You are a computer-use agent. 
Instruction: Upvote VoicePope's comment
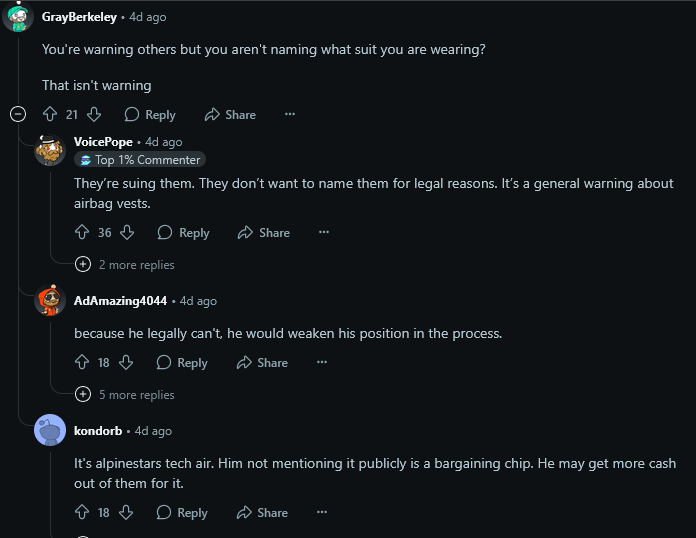[82, 232]
